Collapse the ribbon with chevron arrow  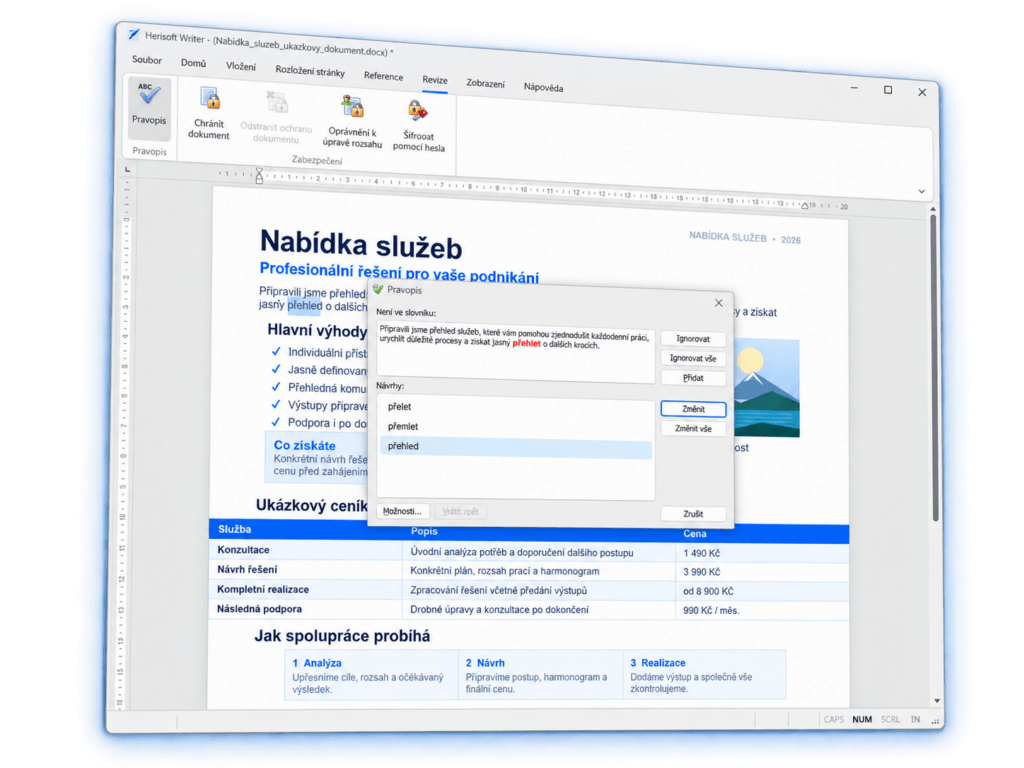[x=921, y=191]
